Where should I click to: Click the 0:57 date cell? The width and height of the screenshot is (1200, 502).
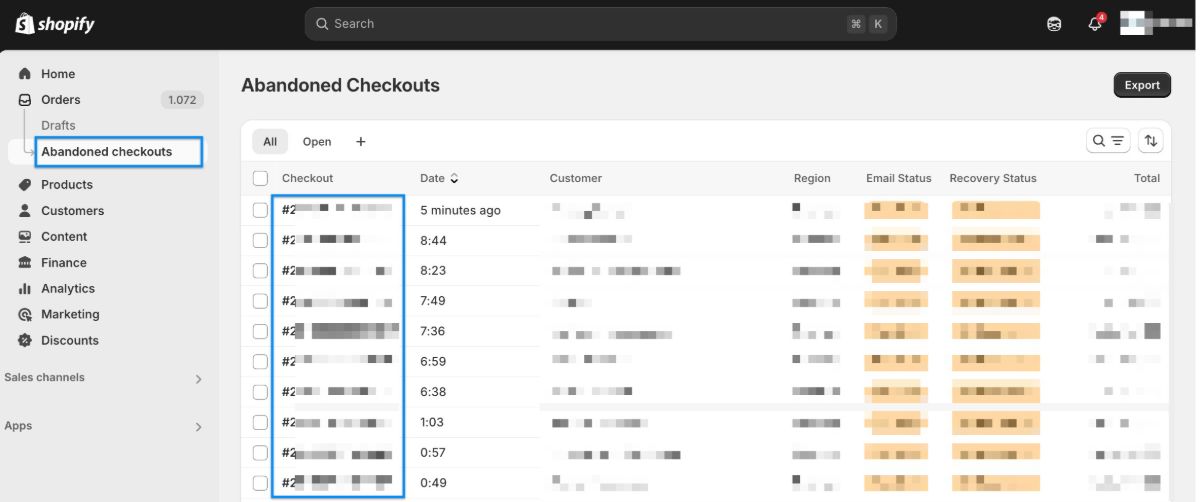pos(433,452)
